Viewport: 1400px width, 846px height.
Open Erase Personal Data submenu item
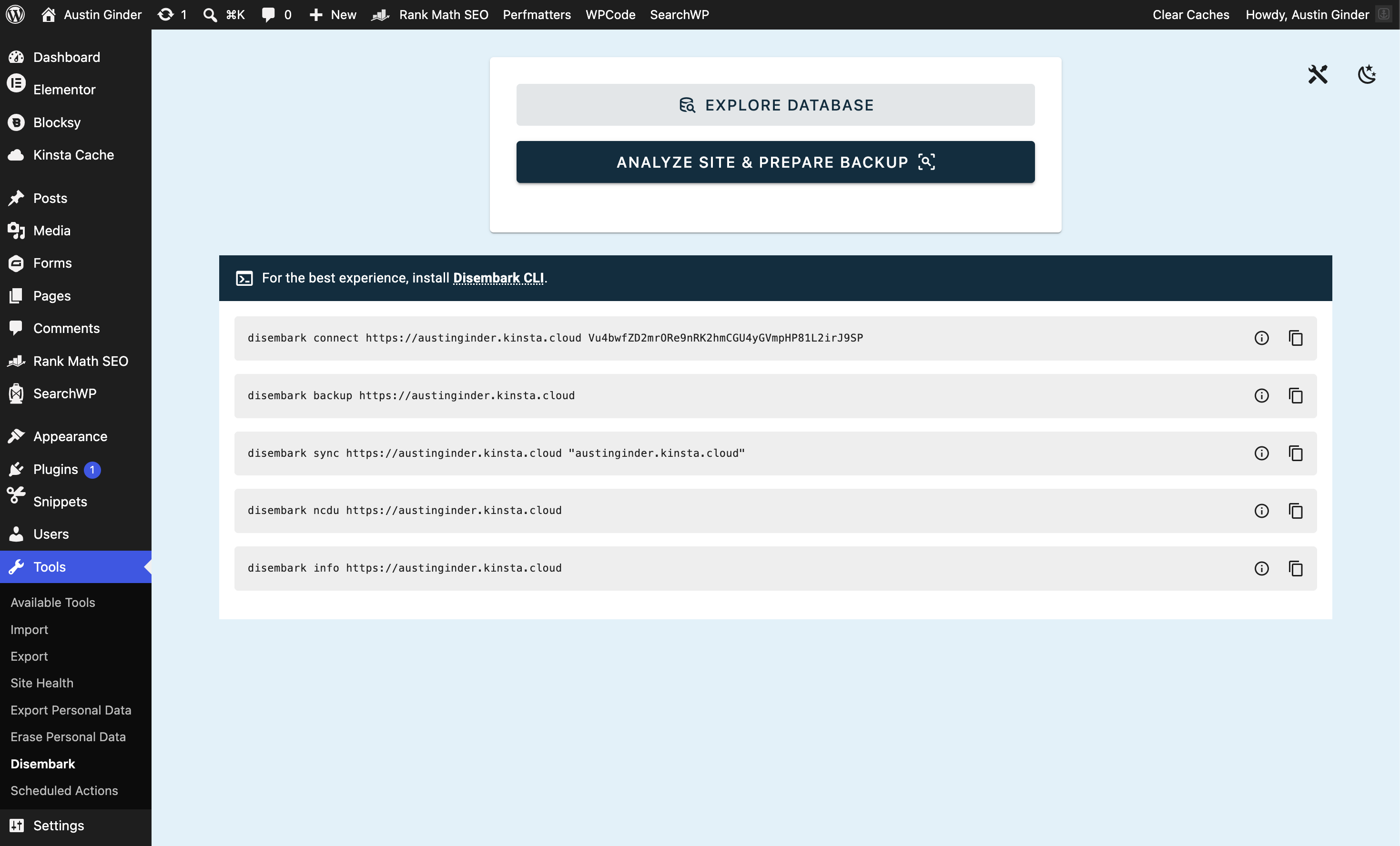point(68,737)
